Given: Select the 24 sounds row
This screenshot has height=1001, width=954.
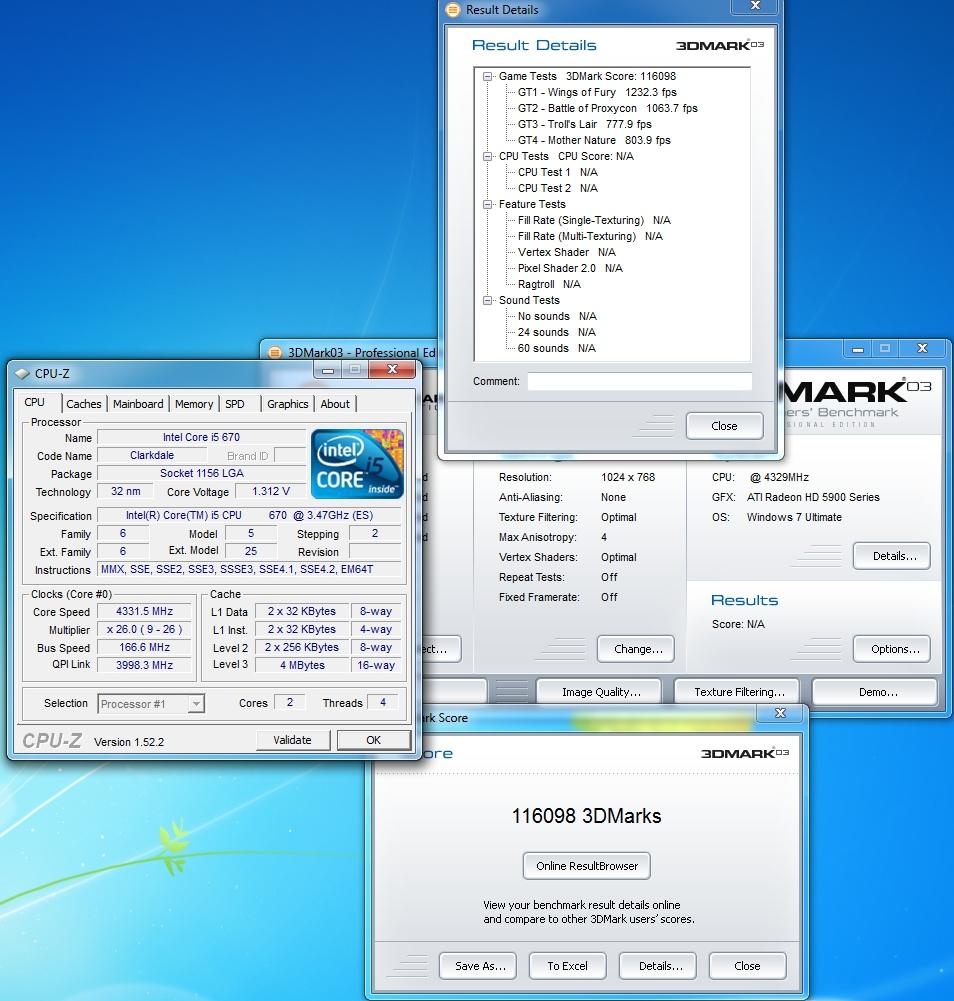Looking at the screenshot, I should point(556,332).
